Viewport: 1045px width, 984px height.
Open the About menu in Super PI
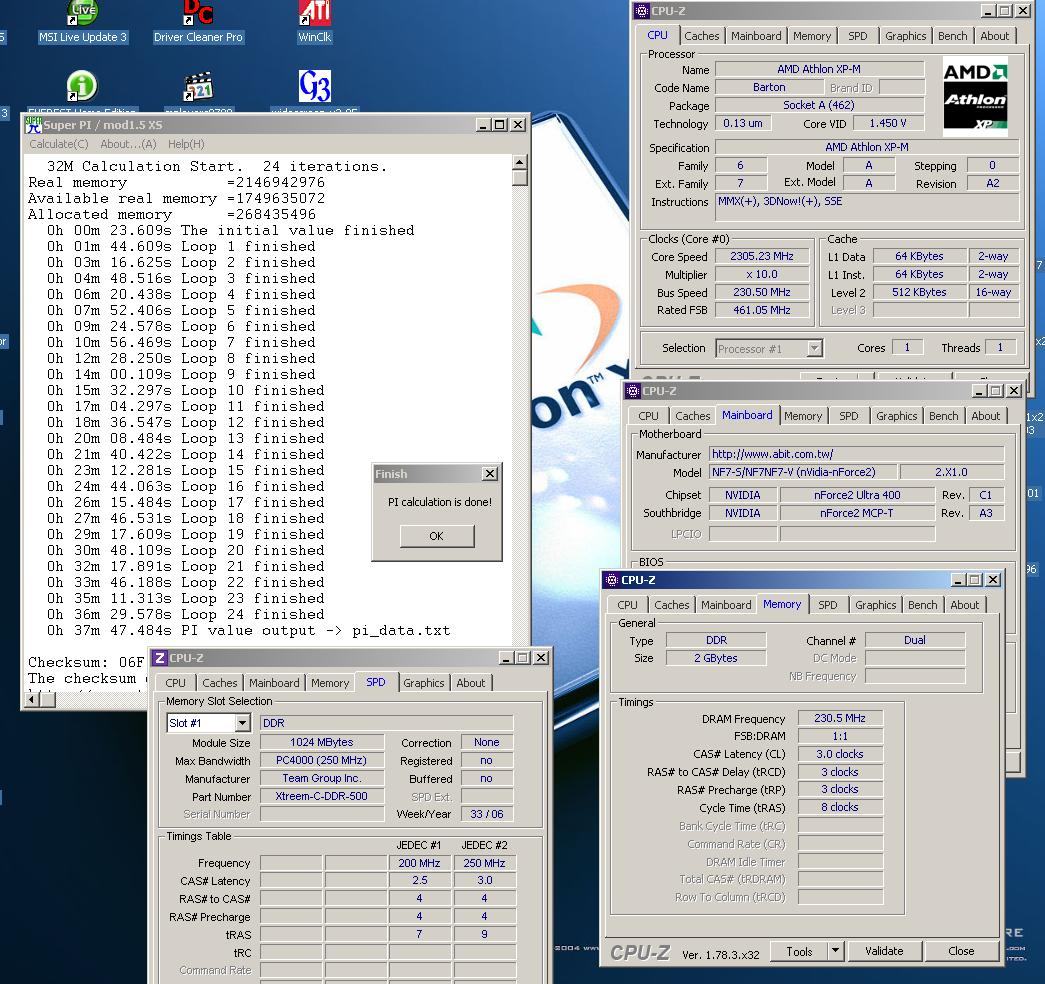click(x=128, y=144)
